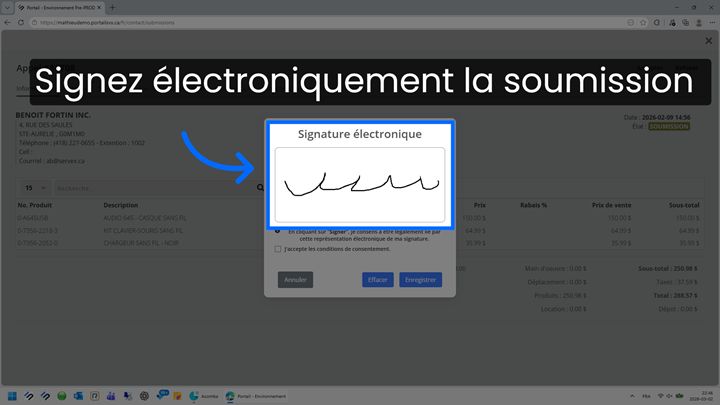Click KIT CLAVIER-SOURIS SANS FIL description
720x405 pixels.
point(143,231)
